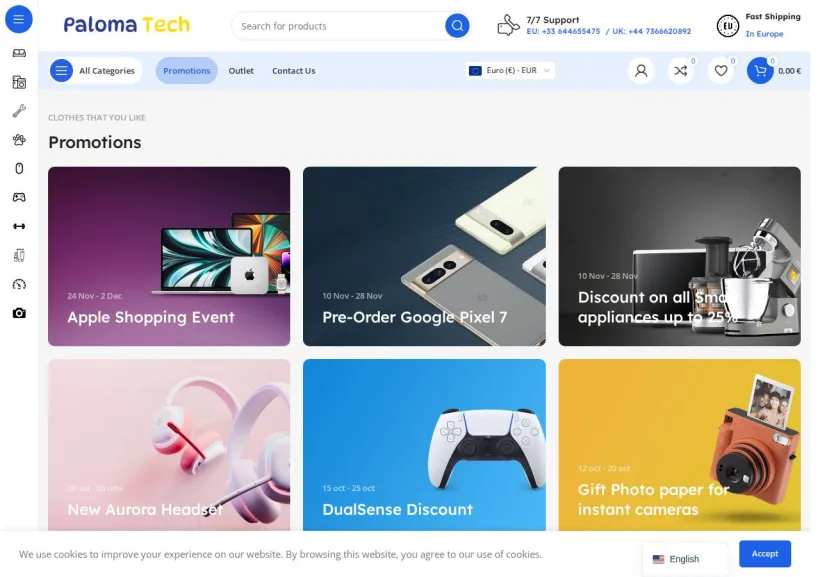Open the home appliances category icon
This screenshot has height=577, width=820.
[x=19, y=82]
